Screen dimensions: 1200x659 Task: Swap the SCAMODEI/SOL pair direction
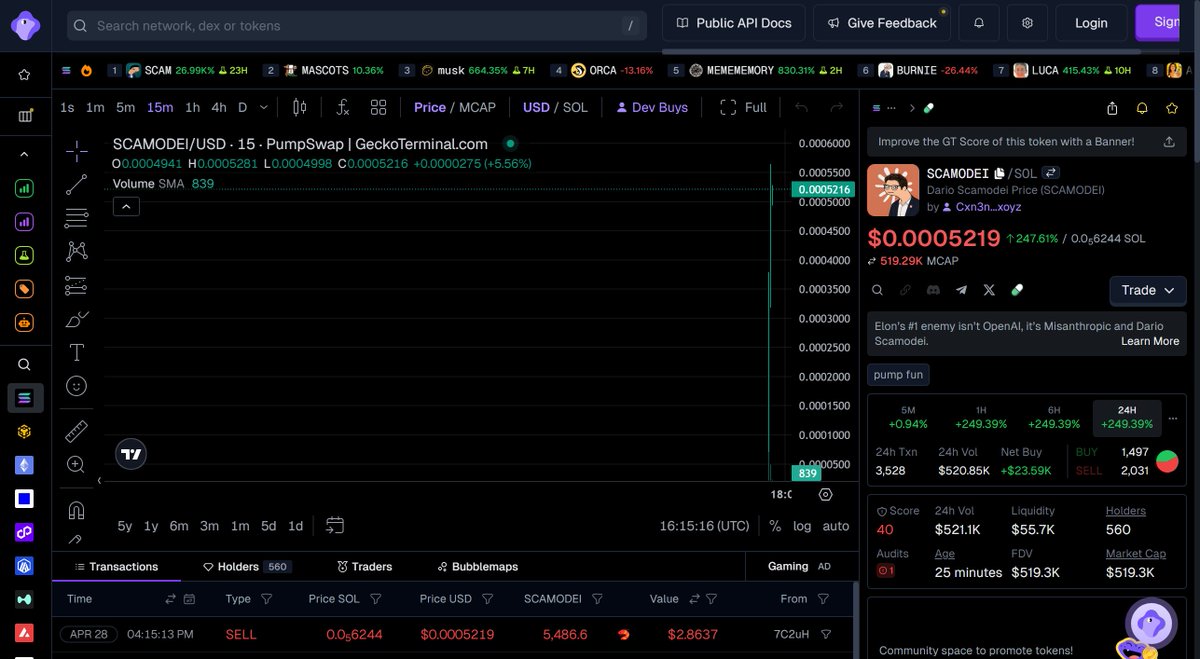click(1051, 173)
